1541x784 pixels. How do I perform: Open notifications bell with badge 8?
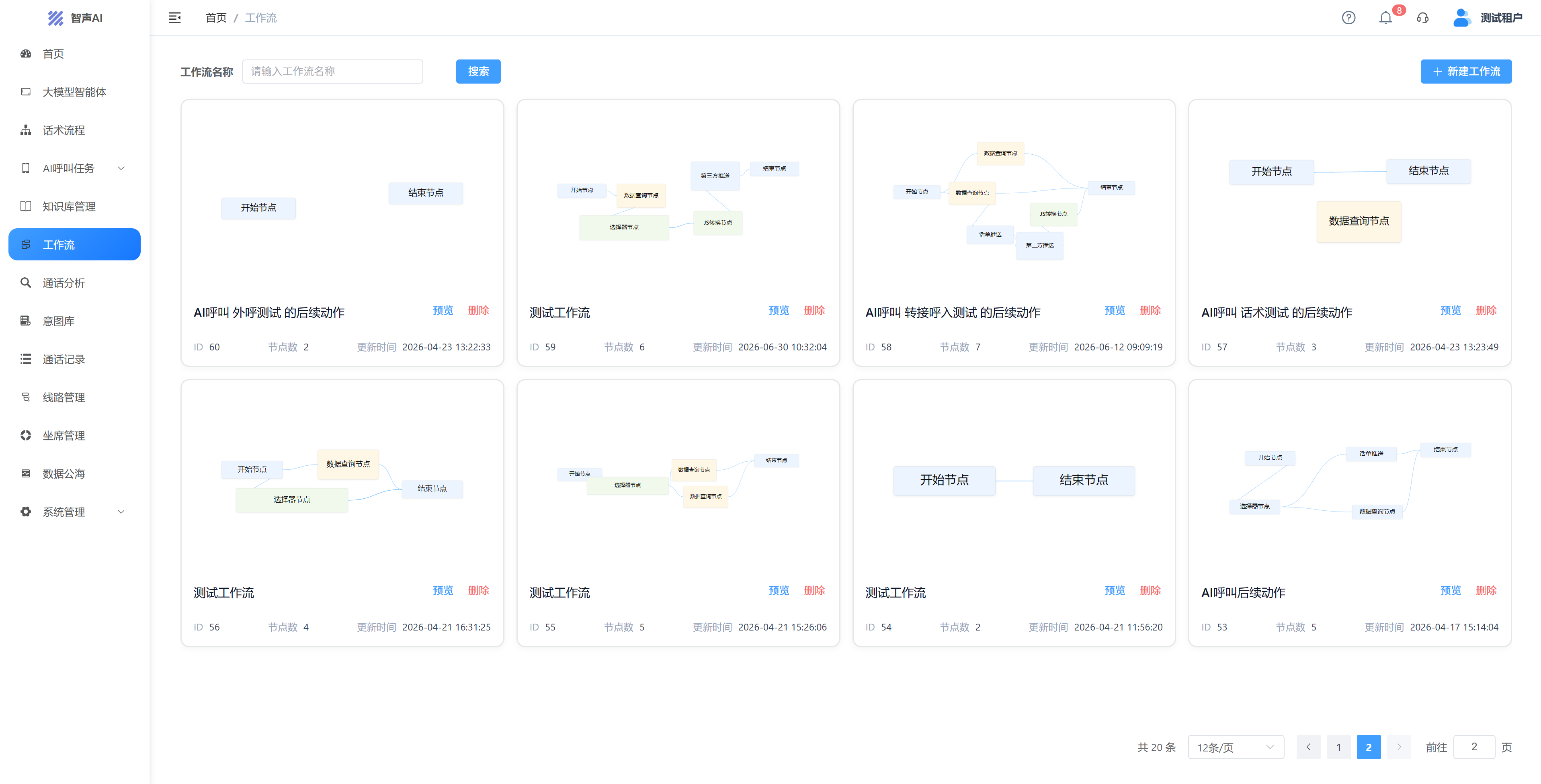(x=1385, y=18)
